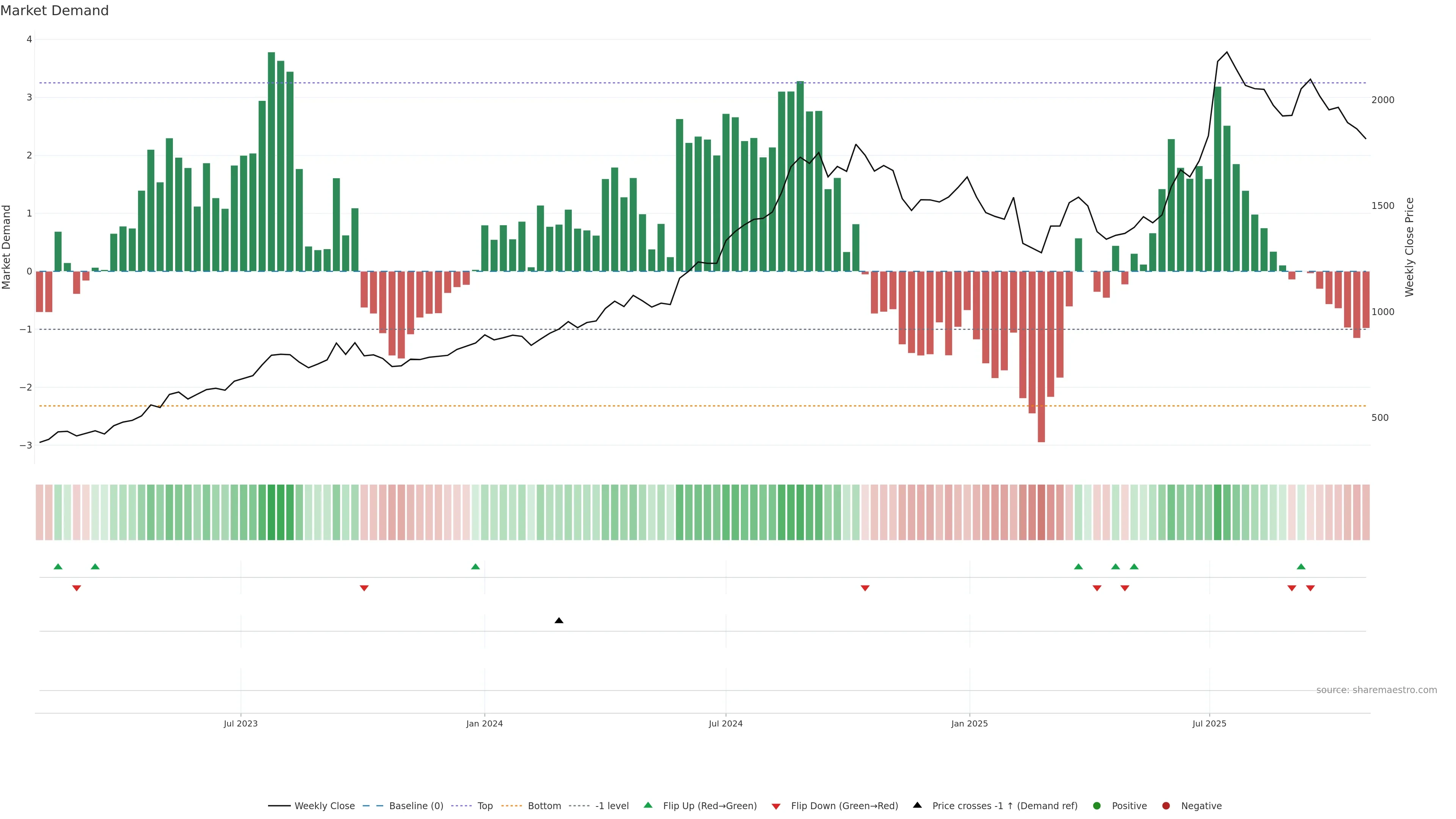Screen dimensions: 1456x819
Task: Click the -1 level legend entry
Action: [x=612, y=806]
